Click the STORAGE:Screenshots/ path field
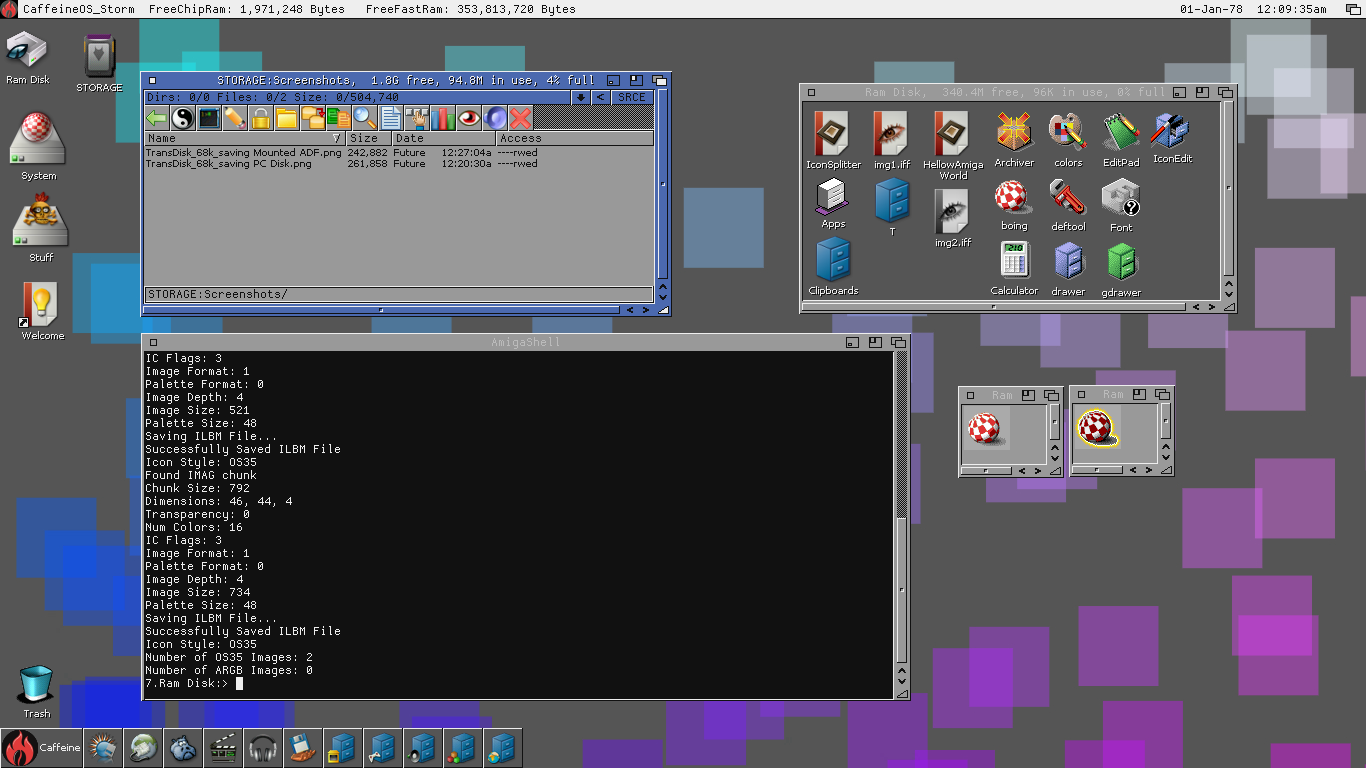Screen dimensions: 1366x768 [x=398, y=294]
